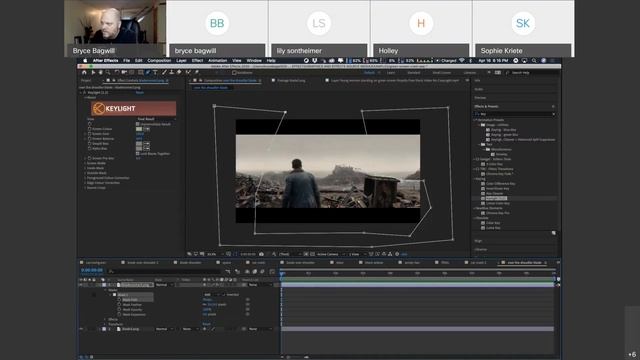Toggle Unpremultiply Result checkbox
This screenshot has height=360, width=640.
[x=138, y=124]
